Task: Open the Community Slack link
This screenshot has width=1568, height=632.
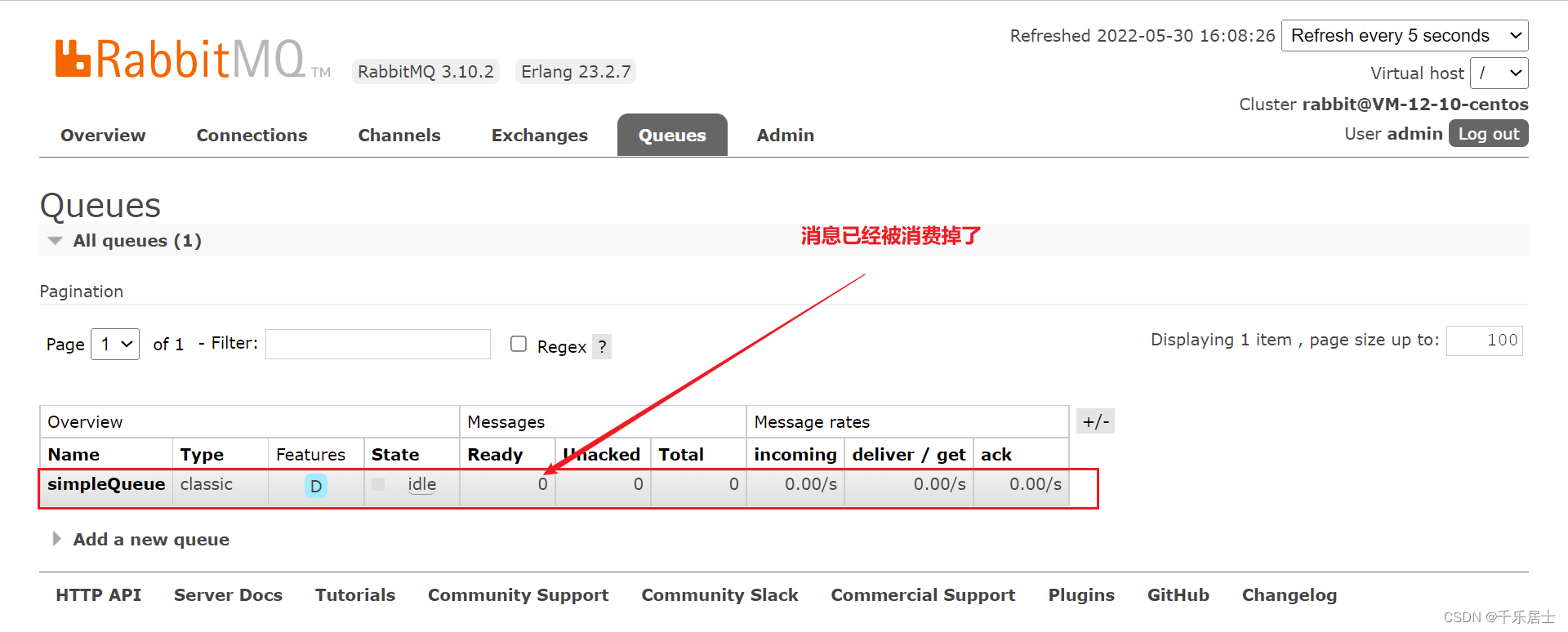Action: [x=720, y=595]
